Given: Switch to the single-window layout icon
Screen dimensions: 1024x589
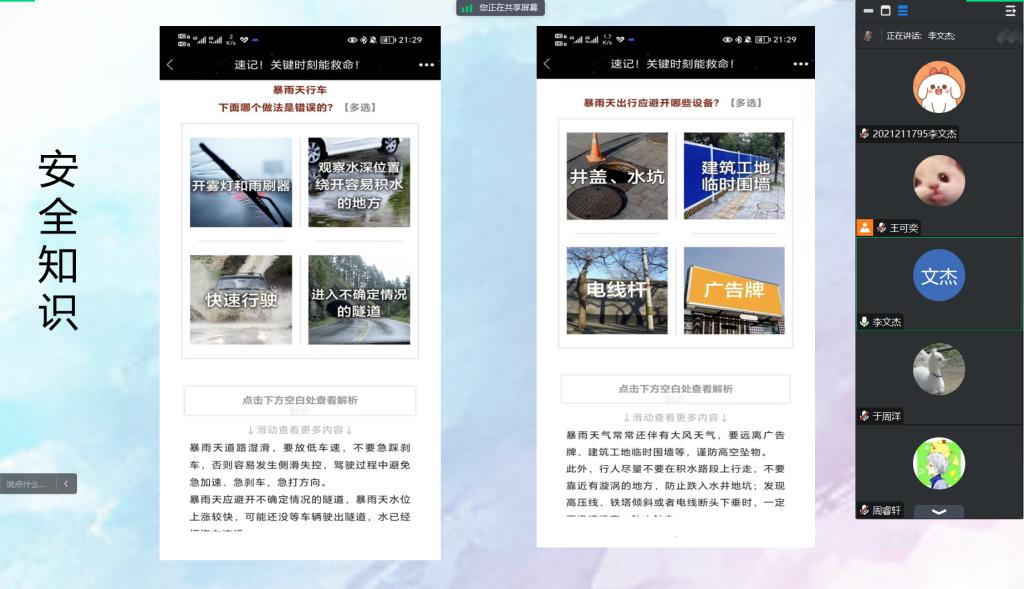Looking at the screenshot, I should point(885,11).
